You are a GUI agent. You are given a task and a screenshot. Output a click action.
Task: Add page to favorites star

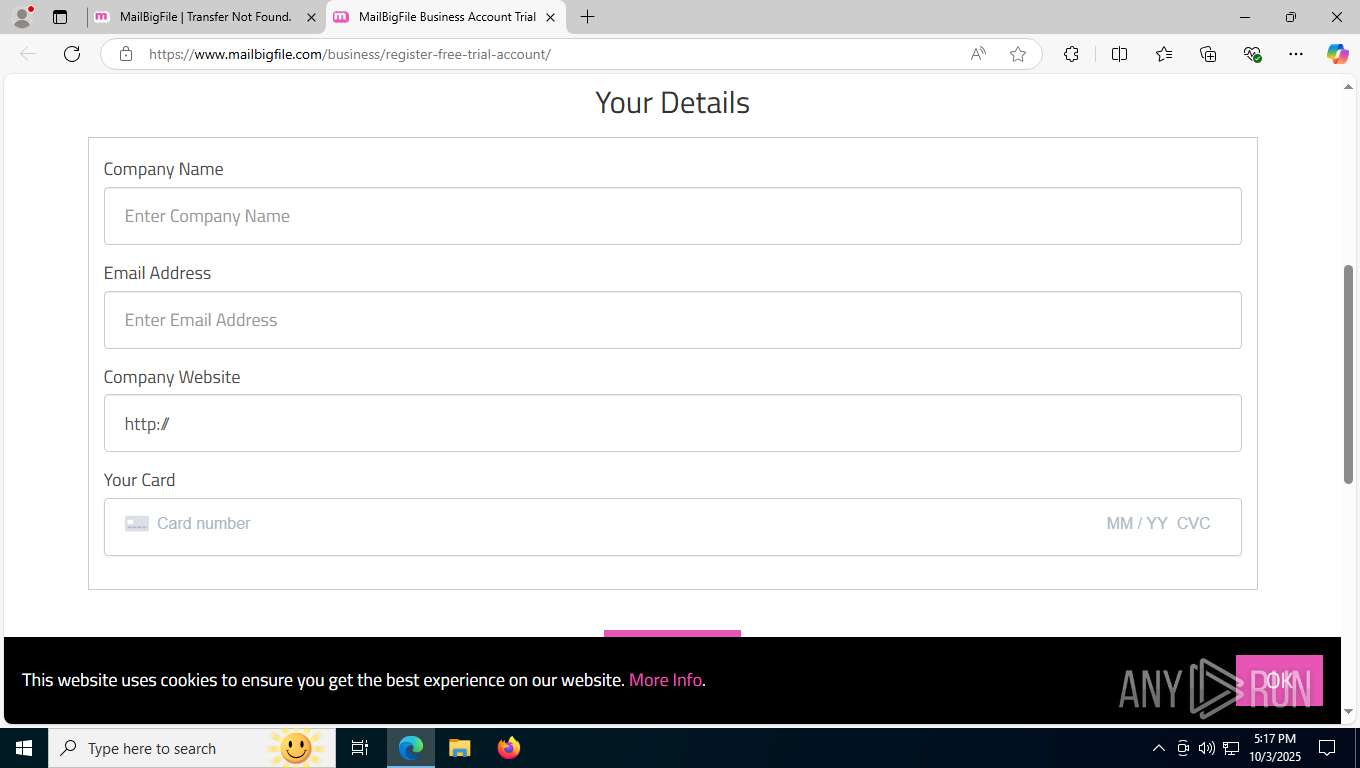1018,54
